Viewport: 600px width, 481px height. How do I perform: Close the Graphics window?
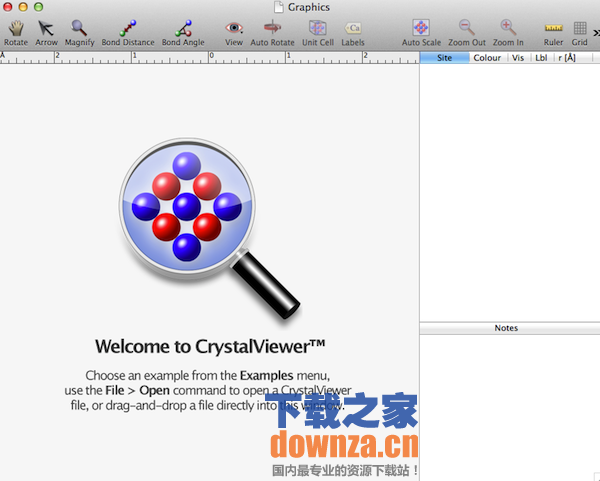[x=8, y=7]
